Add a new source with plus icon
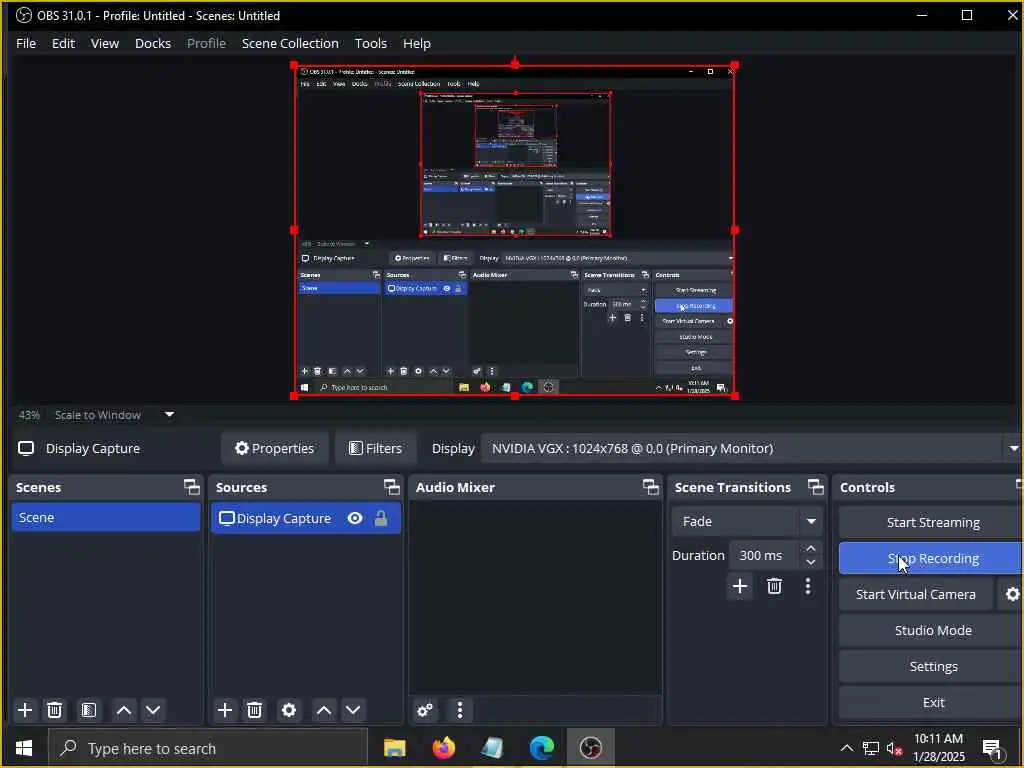The height and width of the screenshot is (768, 1024). click(x=225, y=710)
